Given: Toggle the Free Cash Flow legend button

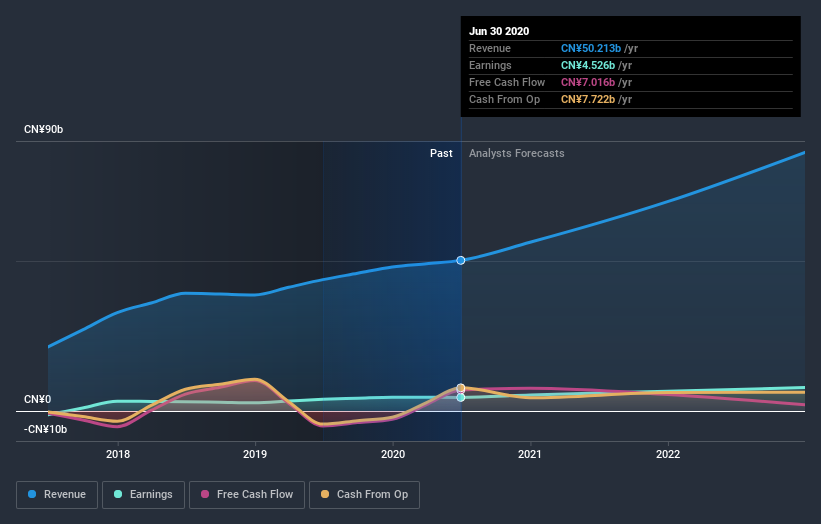Looking at the screenshot, I should [247, 495].
